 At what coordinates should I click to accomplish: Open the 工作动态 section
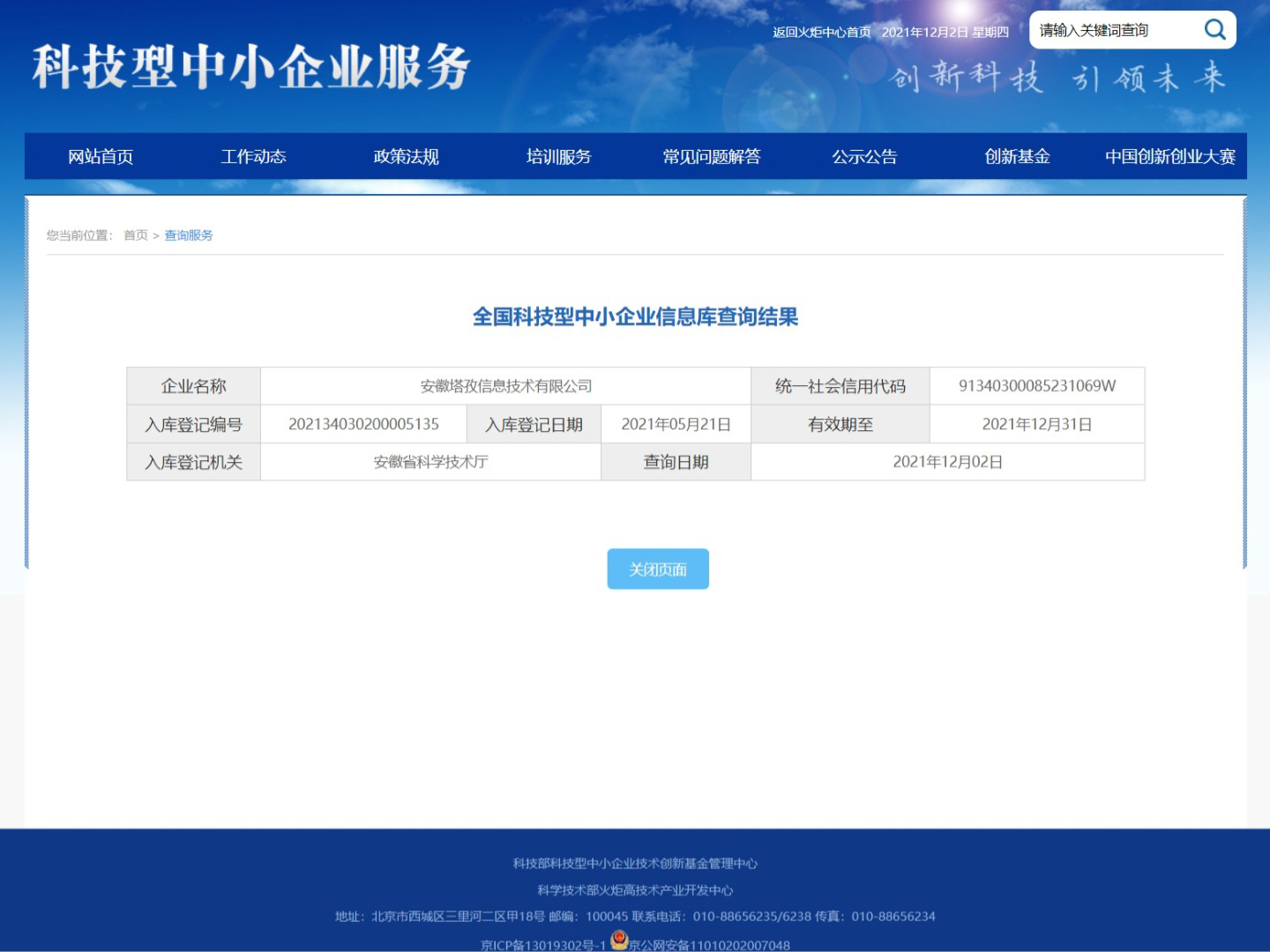(253, 156)
